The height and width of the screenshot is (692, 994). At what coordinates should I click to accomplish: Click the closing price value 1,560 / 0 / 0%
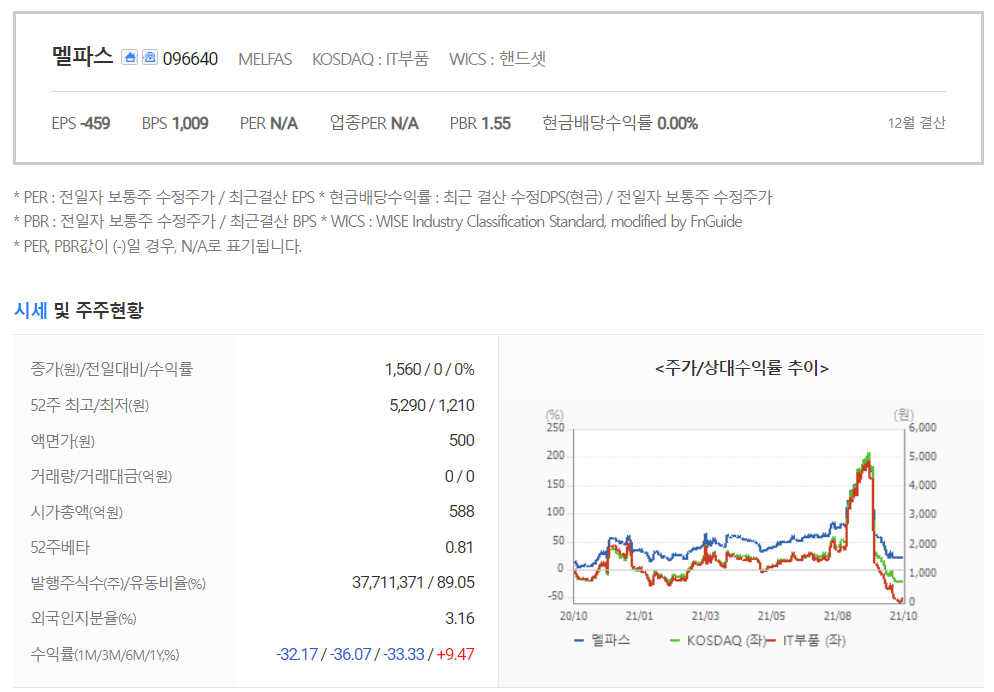point(429,369)
